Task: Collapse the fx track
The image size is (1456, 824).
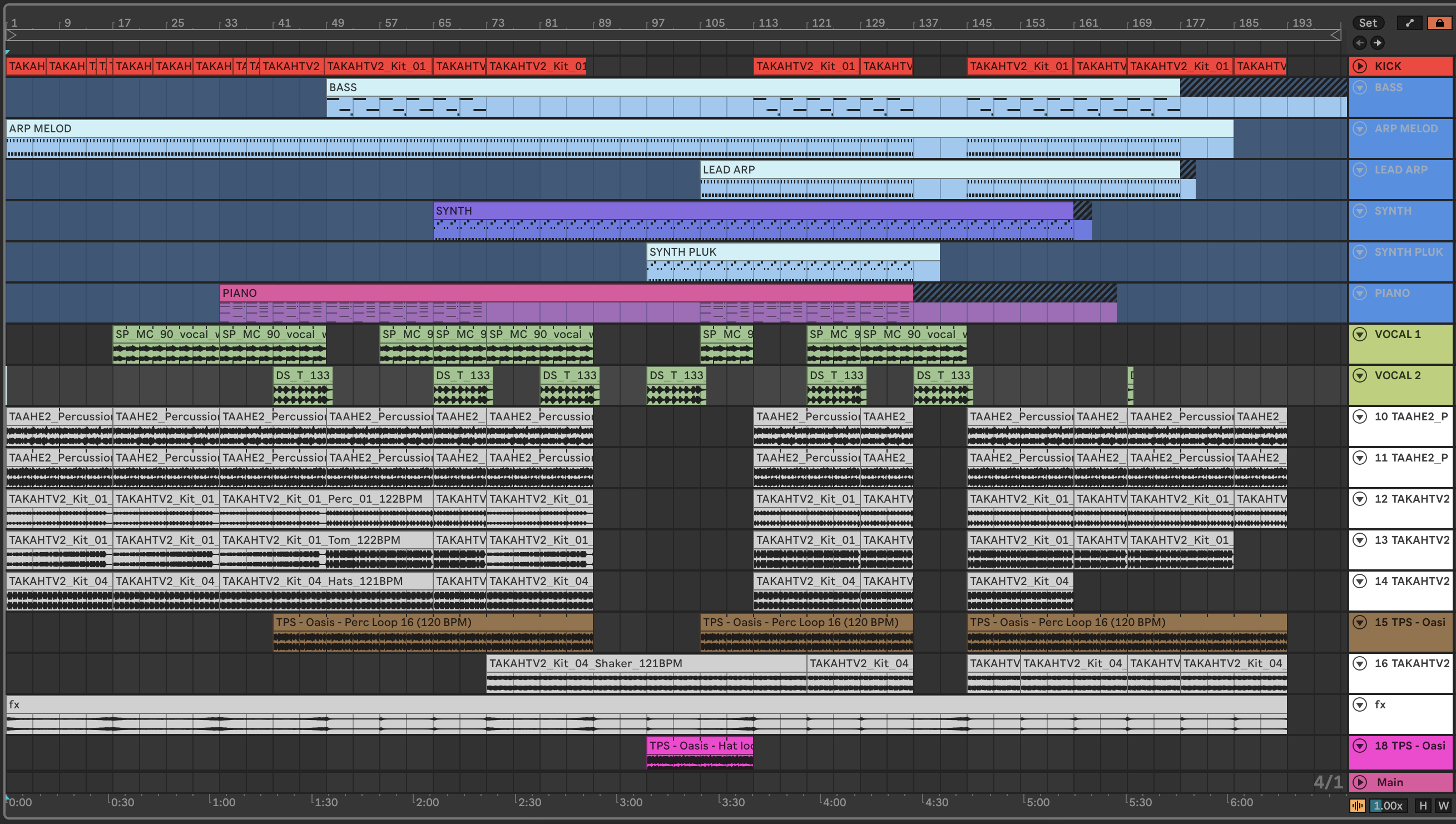Action: click(1360, 704)
